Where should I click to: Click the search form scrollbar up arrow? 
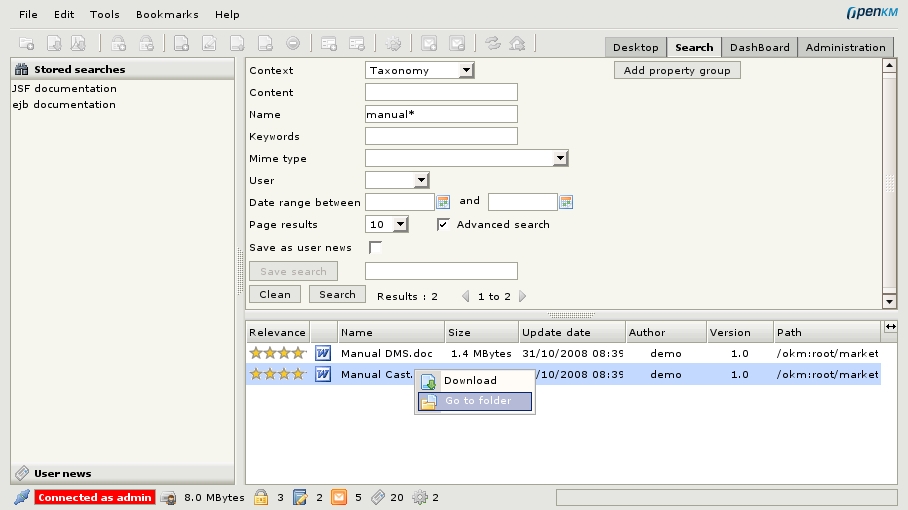(x=889, y=65)
